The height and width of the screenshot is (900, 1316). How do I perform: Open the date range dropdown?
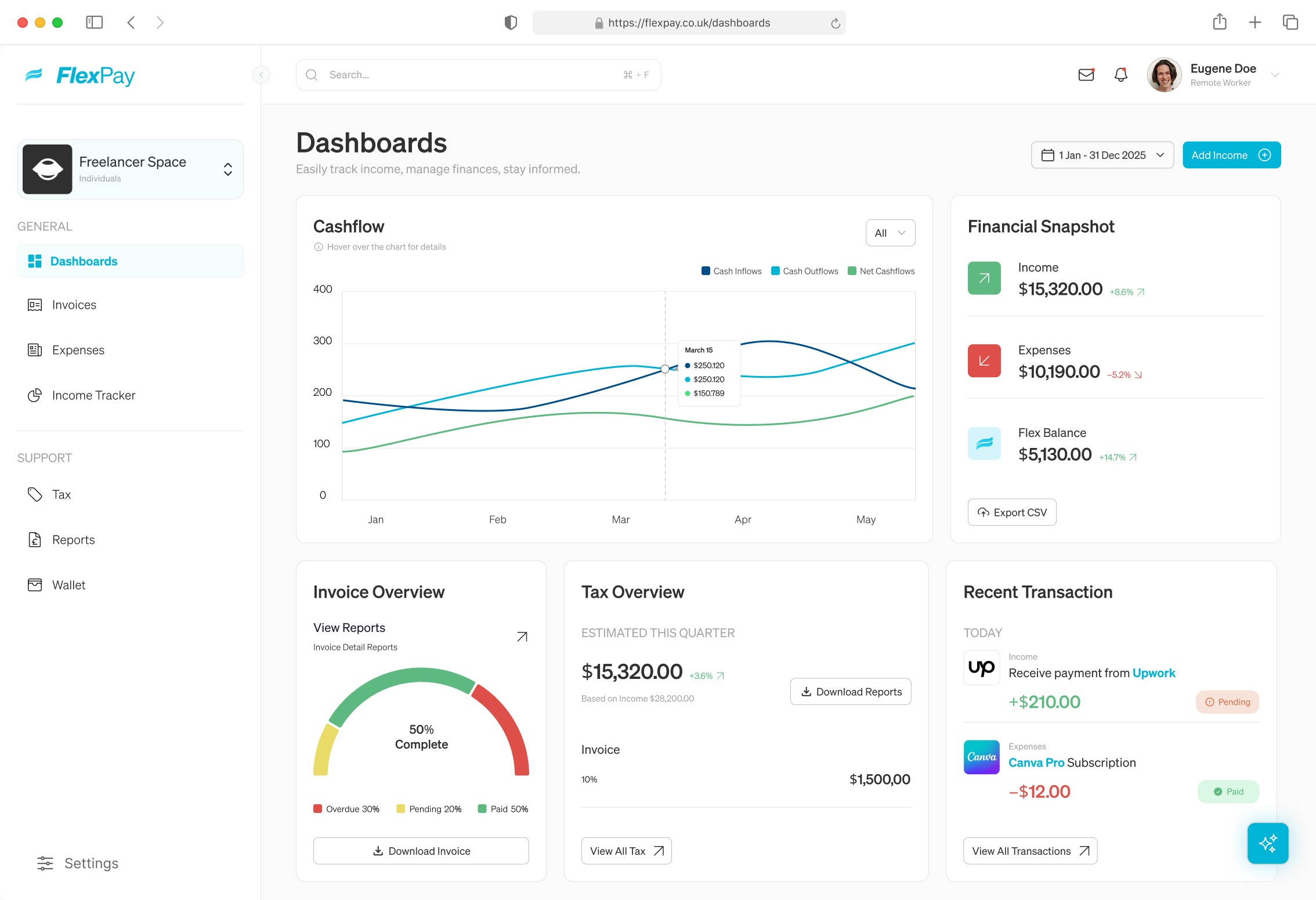point(1102,155)
